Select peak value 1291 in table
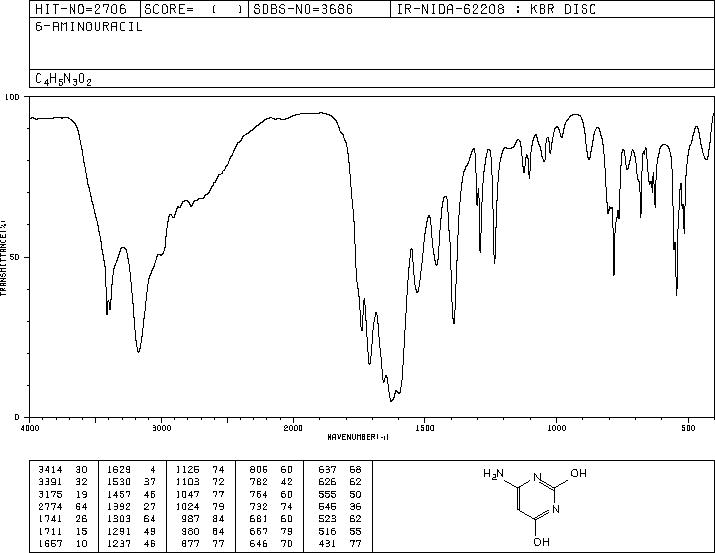The image size is (715, 553). point(119,532)
